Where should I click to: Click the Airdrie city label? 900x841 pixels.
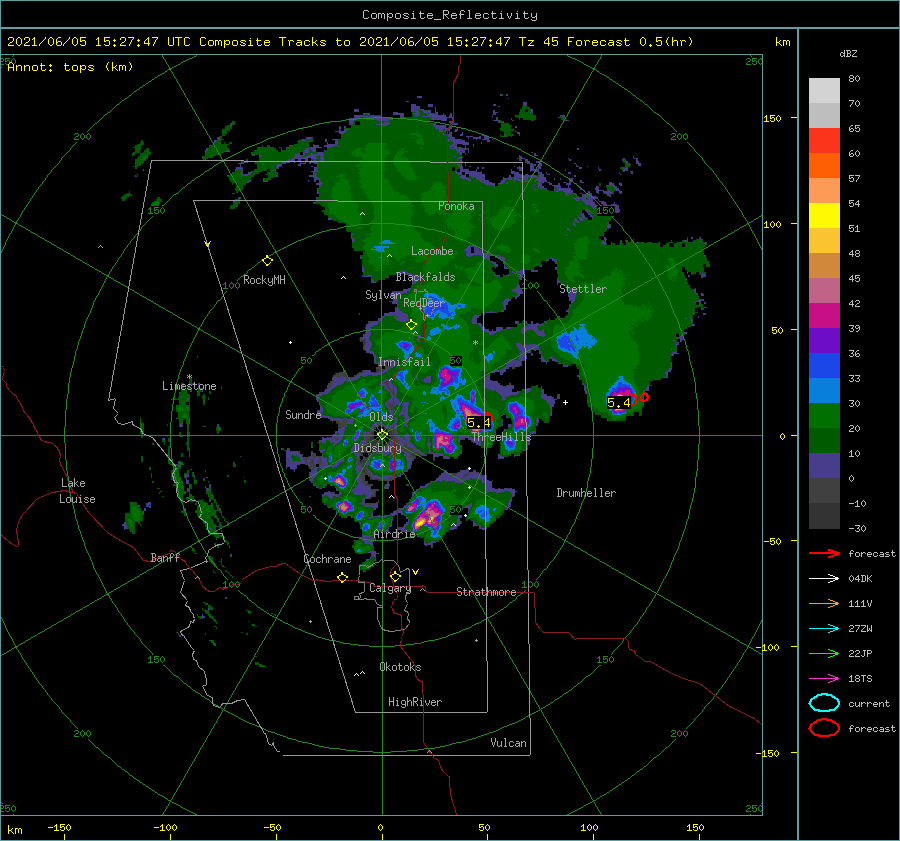394,534
